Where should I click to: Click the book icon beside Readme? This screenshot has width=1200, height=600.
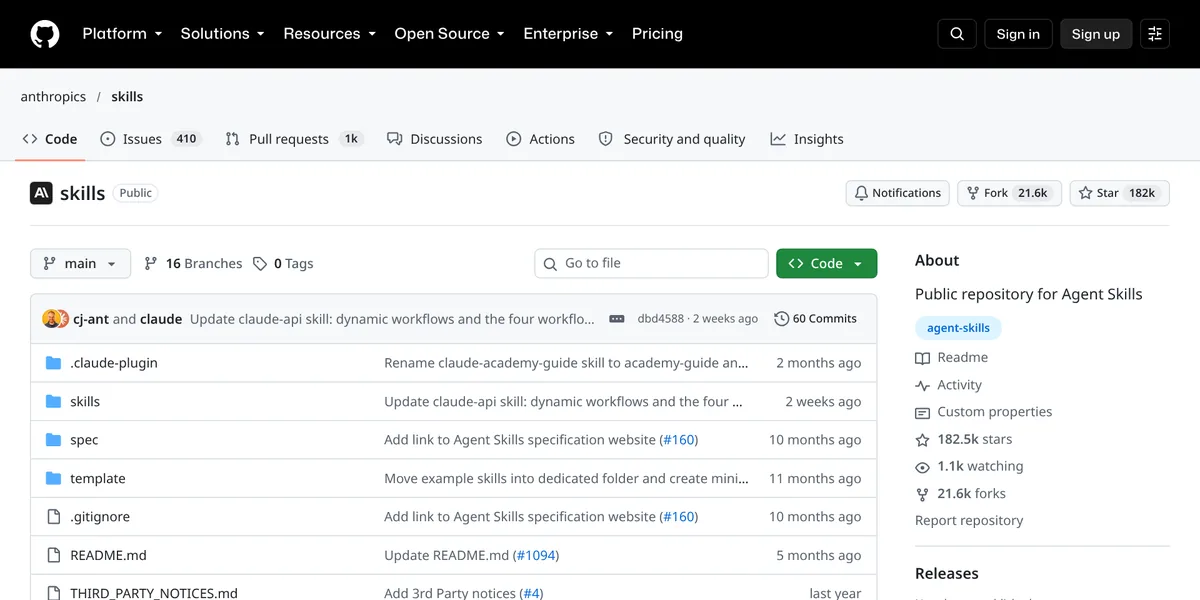[922, 358]
